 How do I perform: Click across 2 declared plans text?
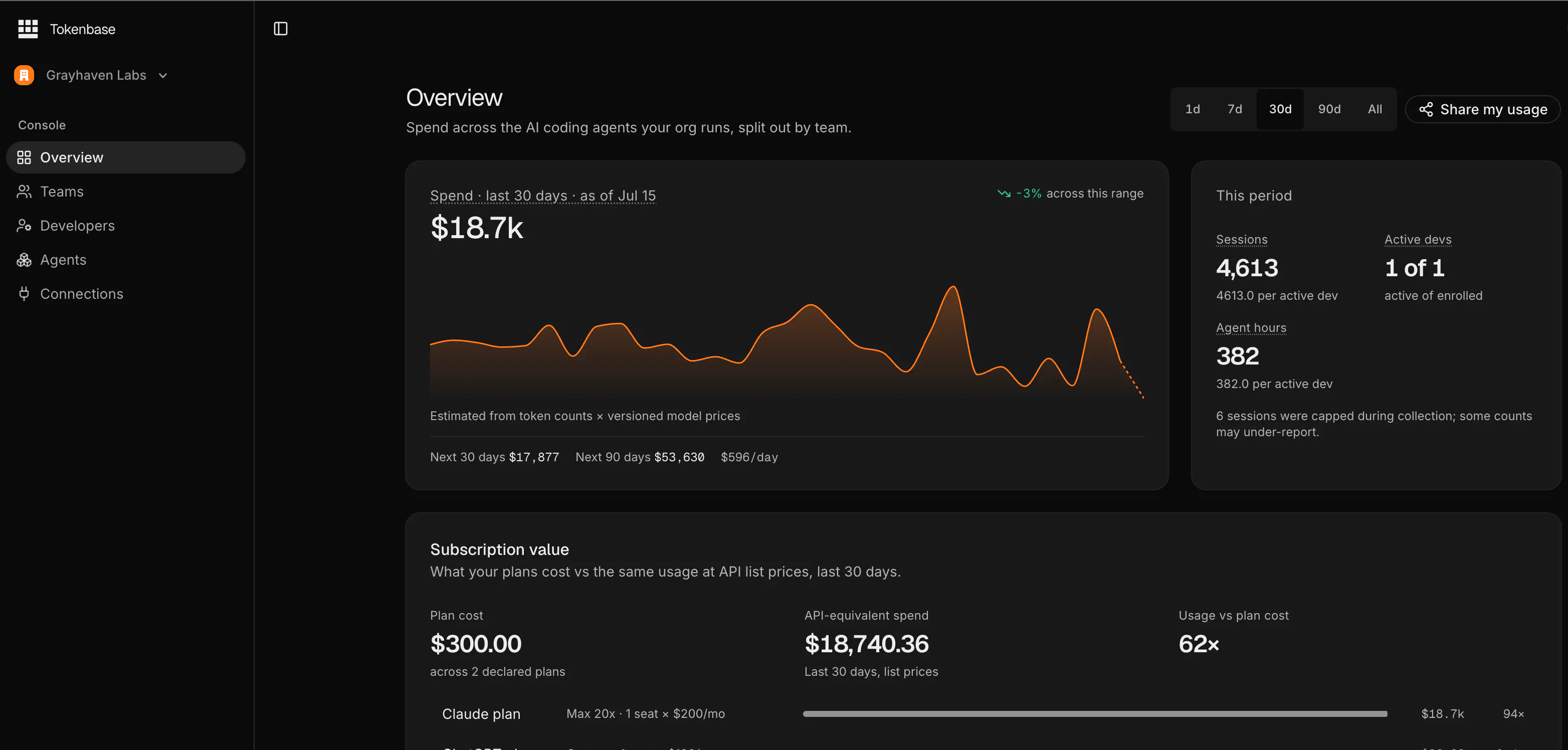pyautogui.click(x=498, y=671)
